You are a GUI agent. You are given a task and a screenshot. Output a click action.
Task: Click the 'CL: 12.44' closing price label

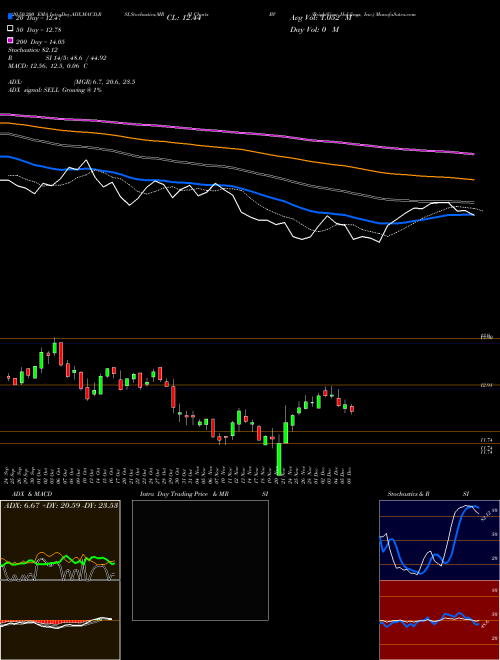click(x=184, y=18)
